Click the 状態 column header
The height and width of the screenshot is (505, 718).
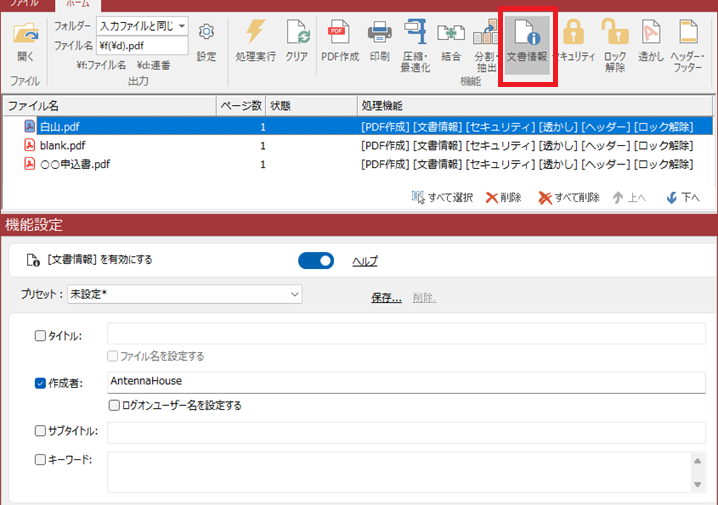point(311,106)
